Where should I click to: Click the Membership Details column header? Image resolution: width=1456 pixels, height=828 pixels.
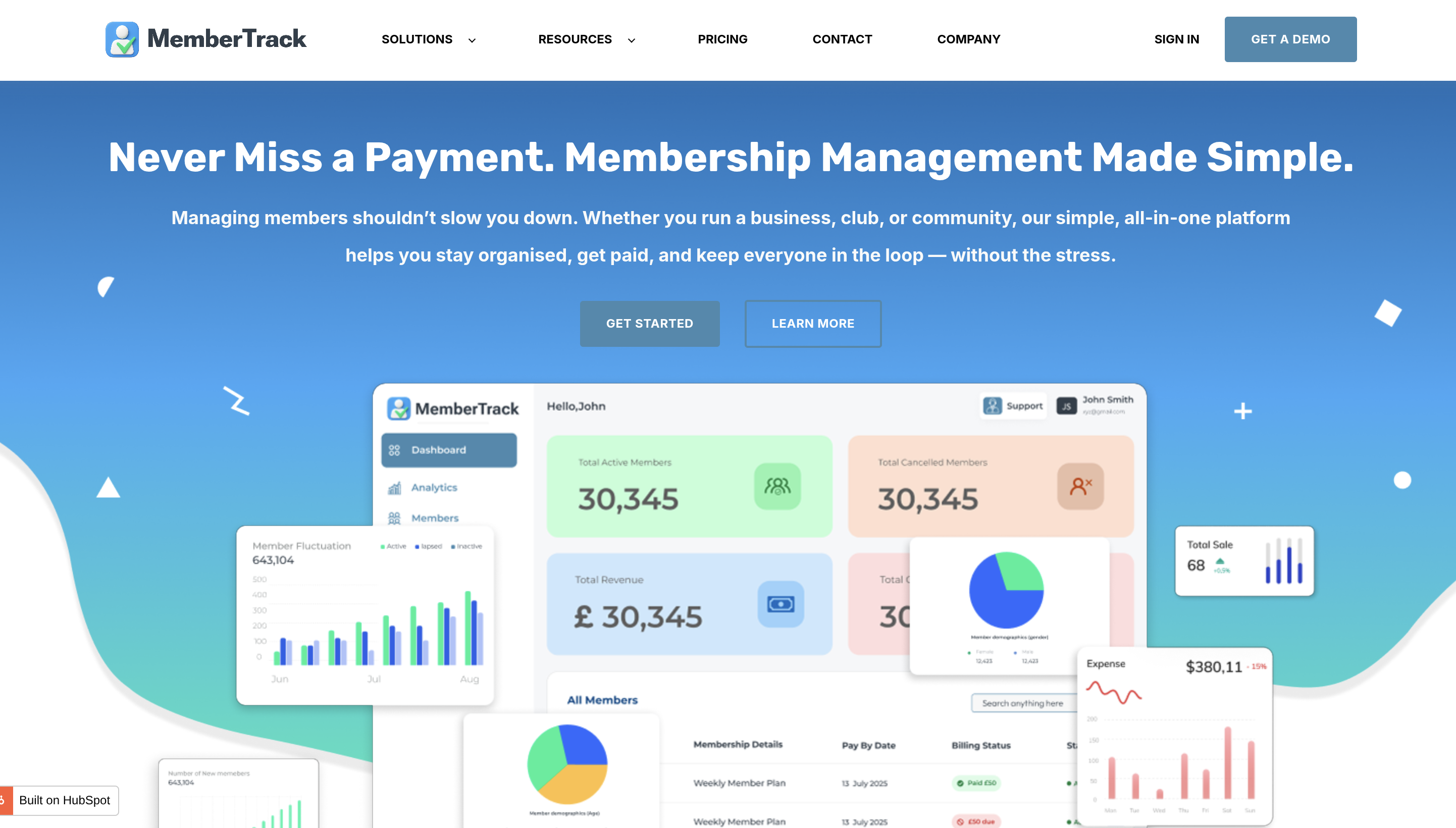pyautogui.click(x=738, y=744)
